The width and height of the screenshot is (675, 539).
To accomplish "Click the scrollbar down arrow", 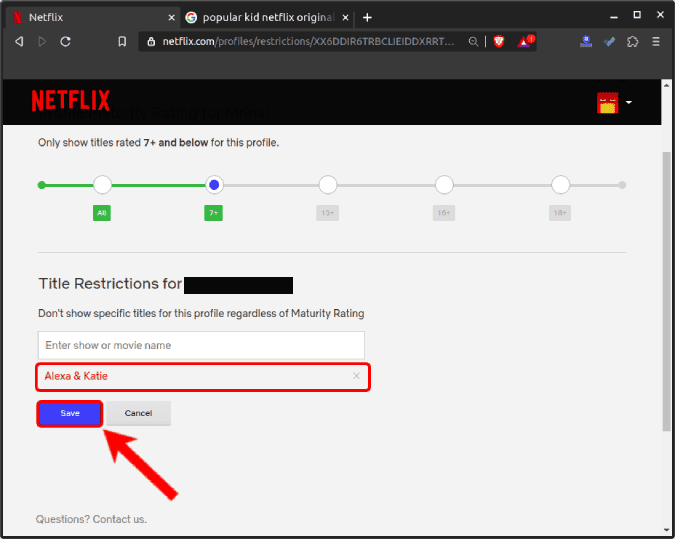I will pos(666,530).
